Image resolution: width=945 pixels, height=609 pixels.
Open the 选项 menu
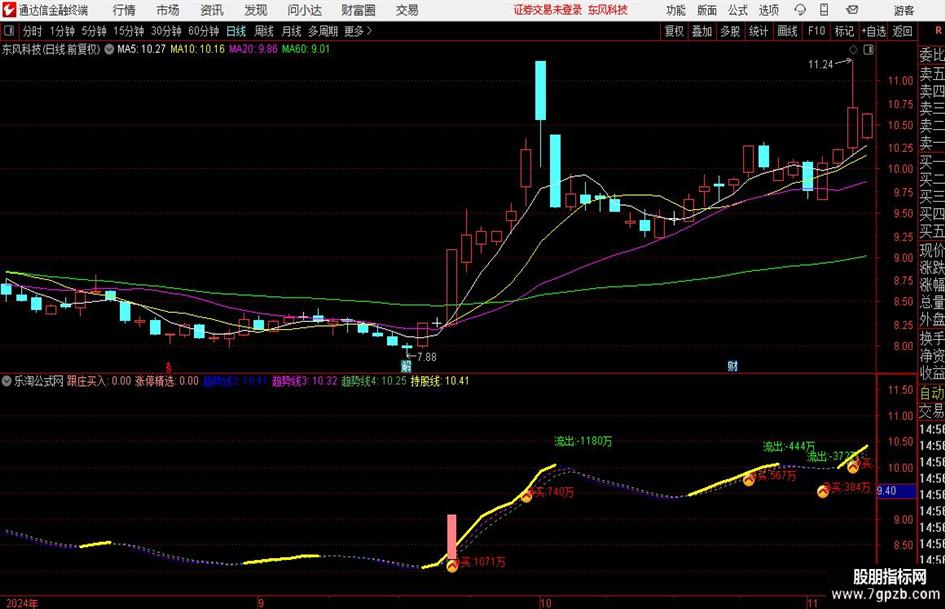pos(768,10)
